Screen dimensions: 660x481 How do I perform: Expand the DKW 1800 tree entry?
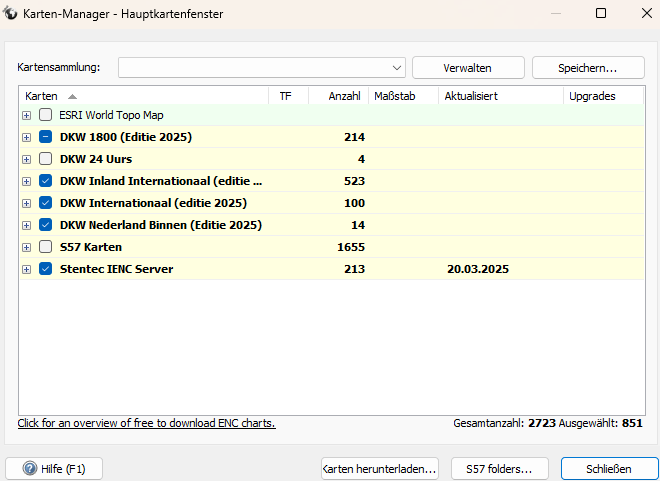(x=27, y=137)
